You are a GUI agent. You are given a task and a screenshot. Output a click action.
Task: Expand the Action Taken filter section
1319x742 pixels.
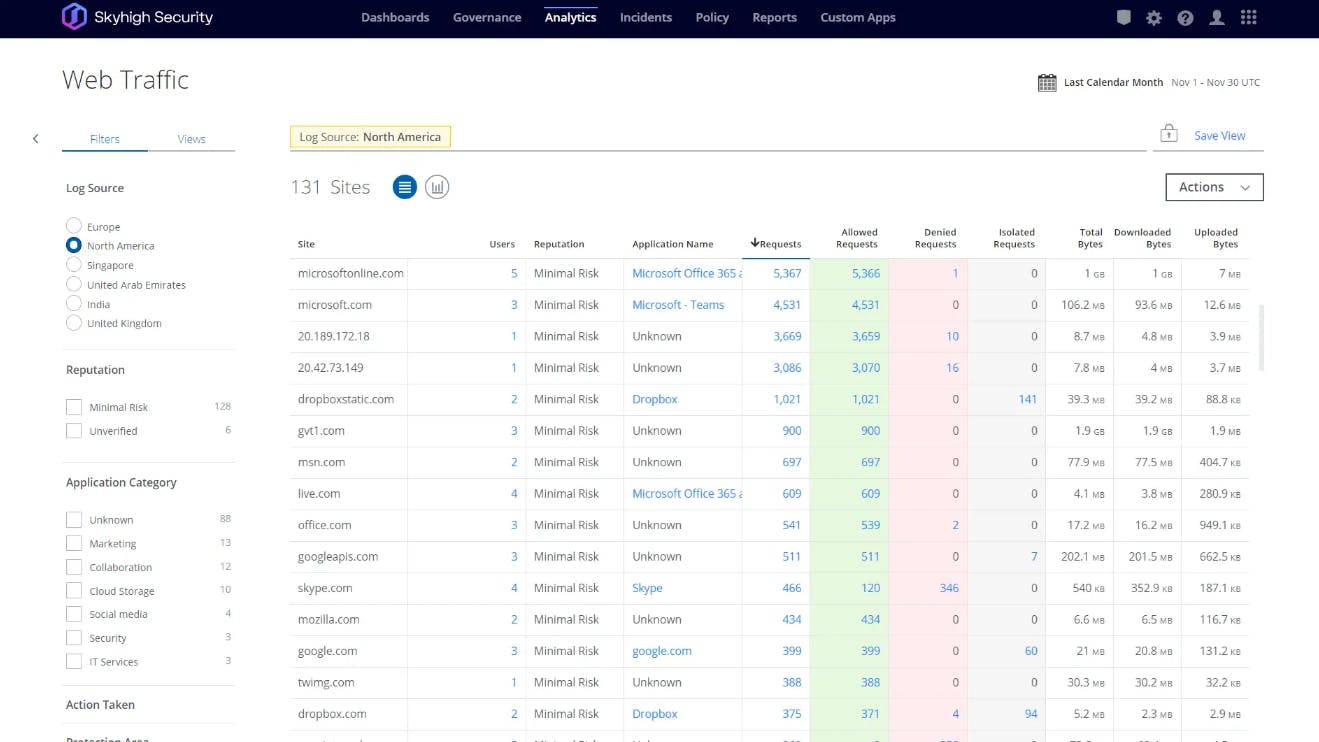coord(100,705)
